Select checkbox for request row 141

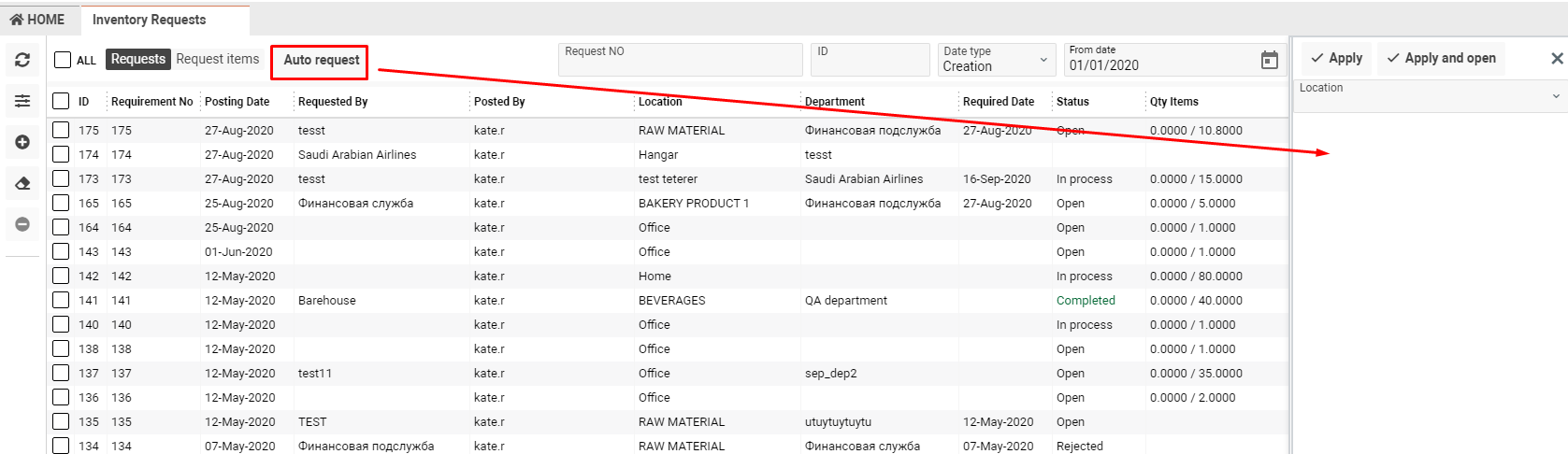click(61, 300)
